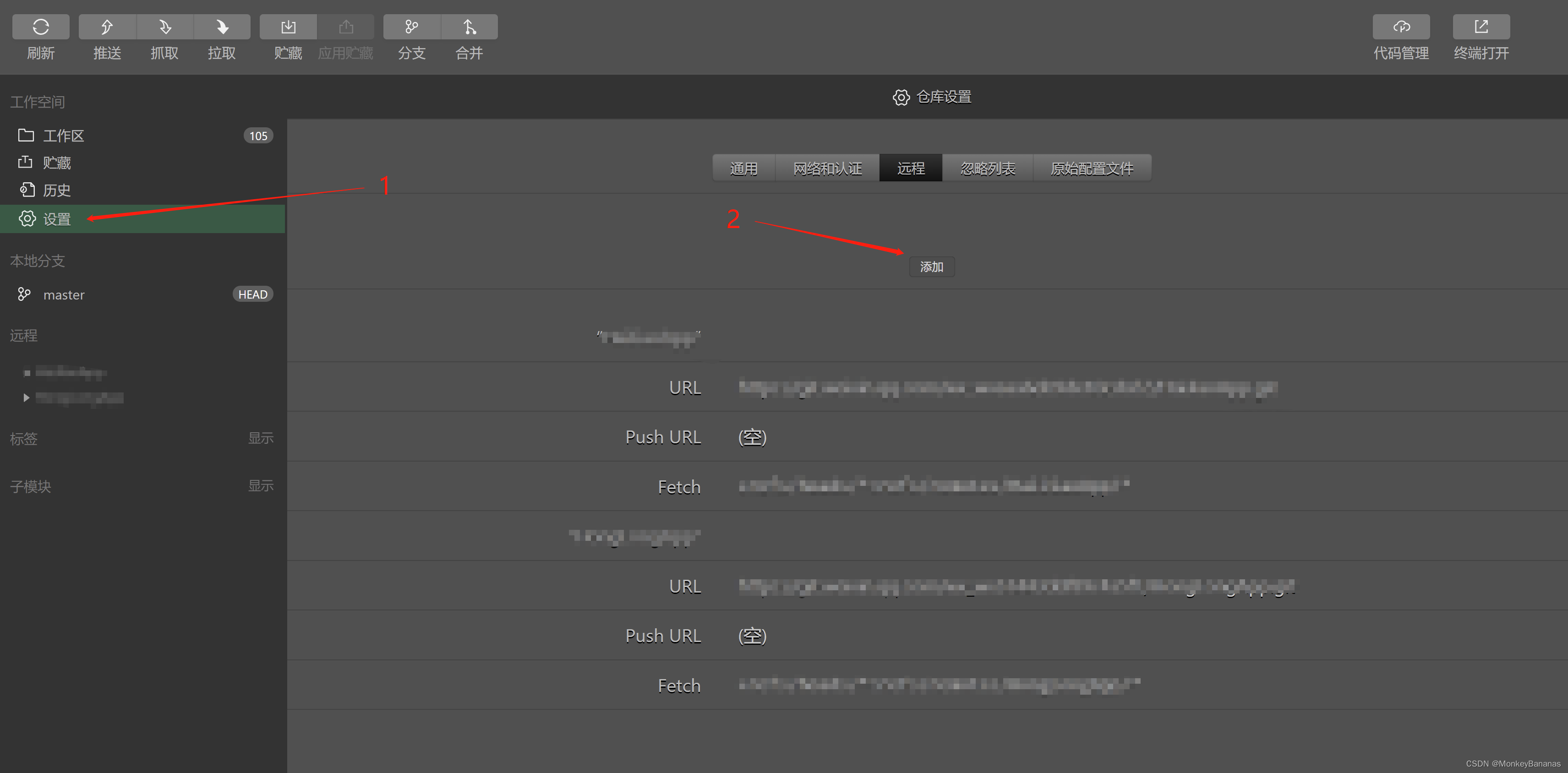Viewport: 1568px width, 773px height.
Task: Open code hosting via 代码管理 icon
Action: point(1401,27)
